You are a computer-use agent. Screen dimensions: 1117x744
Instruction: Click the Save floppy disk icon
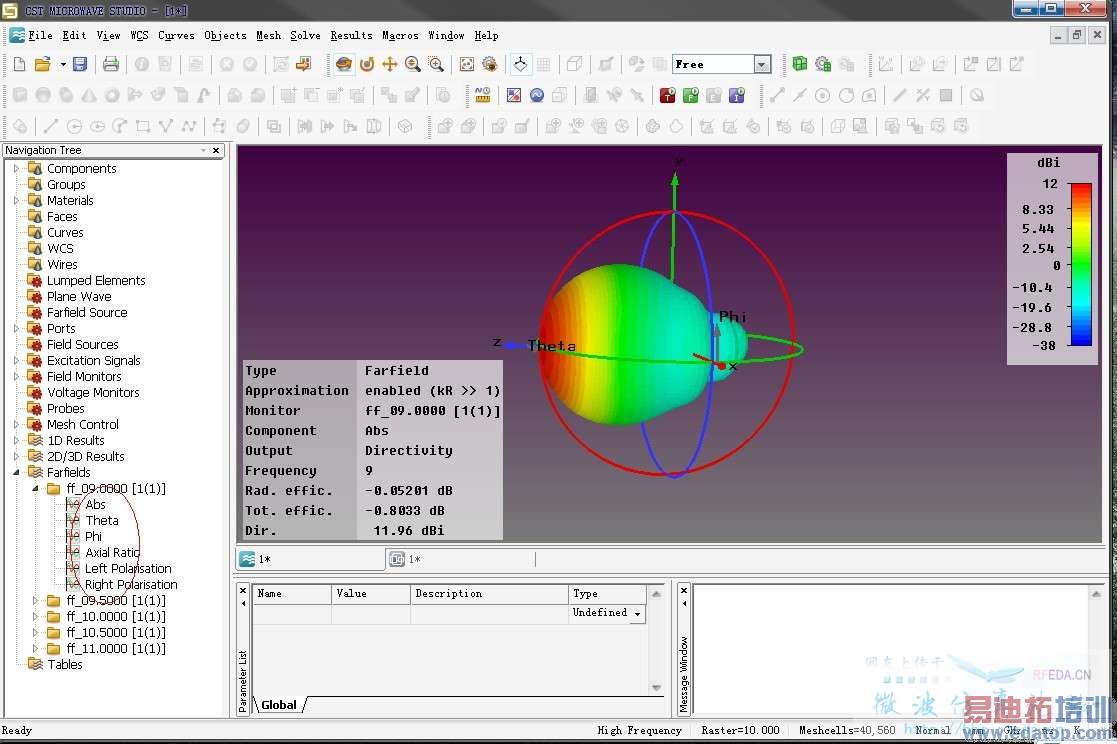pyautogui.click(x=80, y=64)
